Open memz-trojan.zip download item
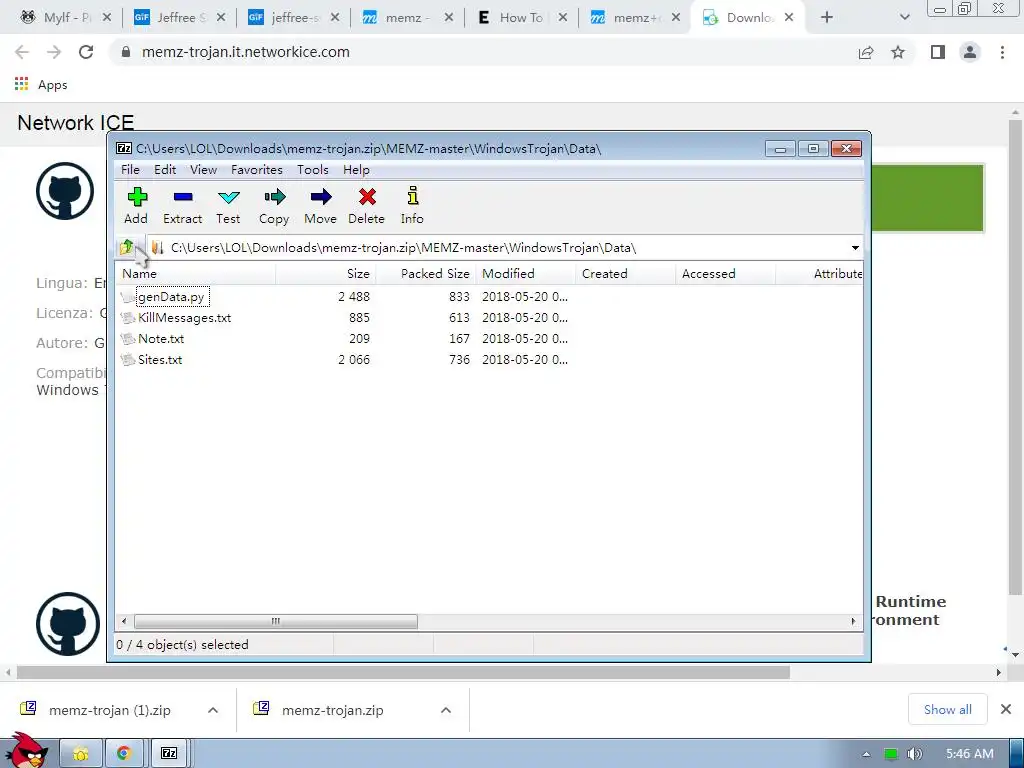Image resolution: width=1024 pixels, height=768 pixels. click(333, 710)
